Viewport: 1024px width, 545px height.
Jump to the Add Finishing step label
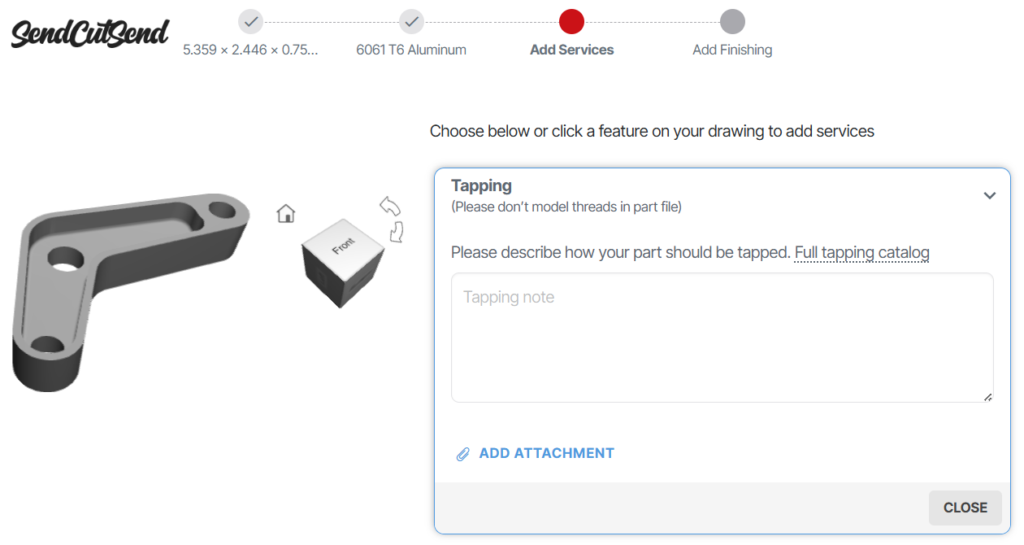[x=732, y=49]
